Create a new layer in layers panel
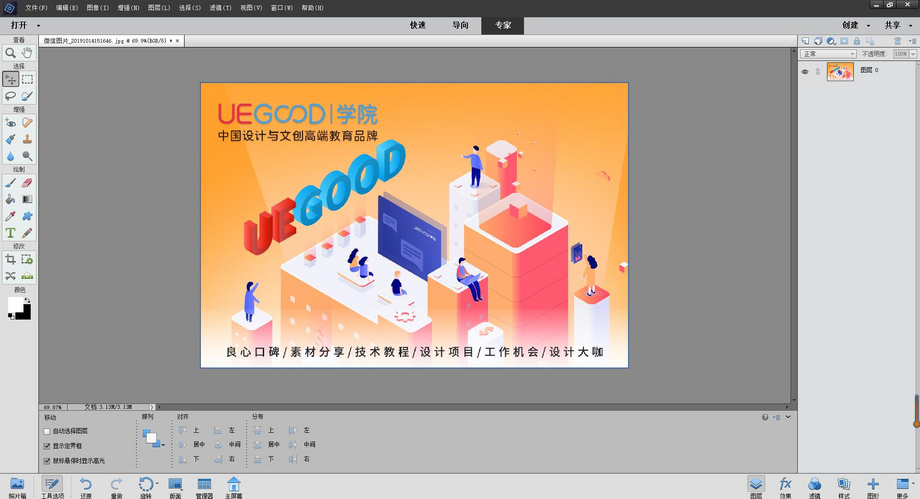 click(806, 41)
